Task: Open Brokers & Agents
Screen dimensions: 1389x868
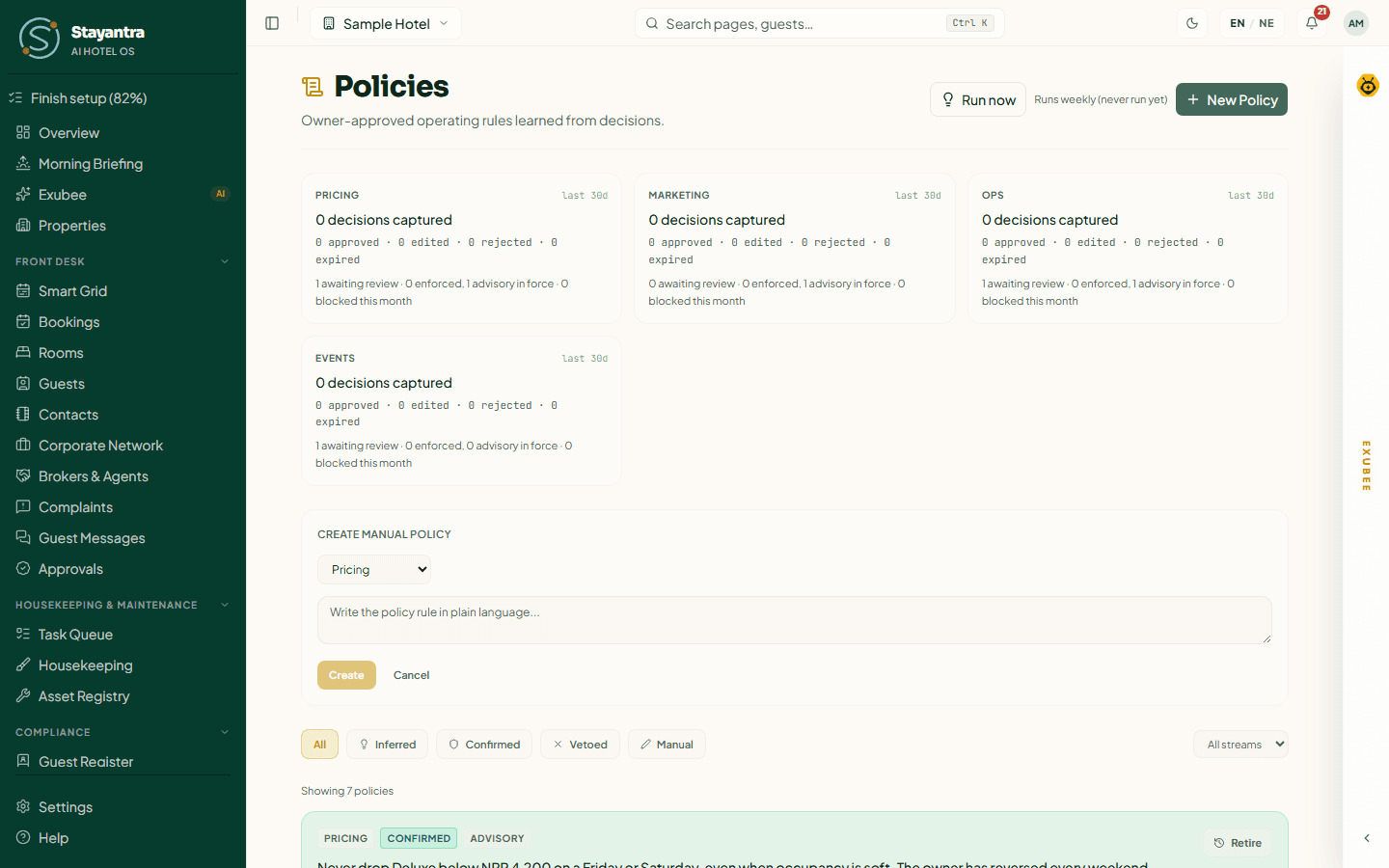Action: pyautogui.click(x=123, y=476)
